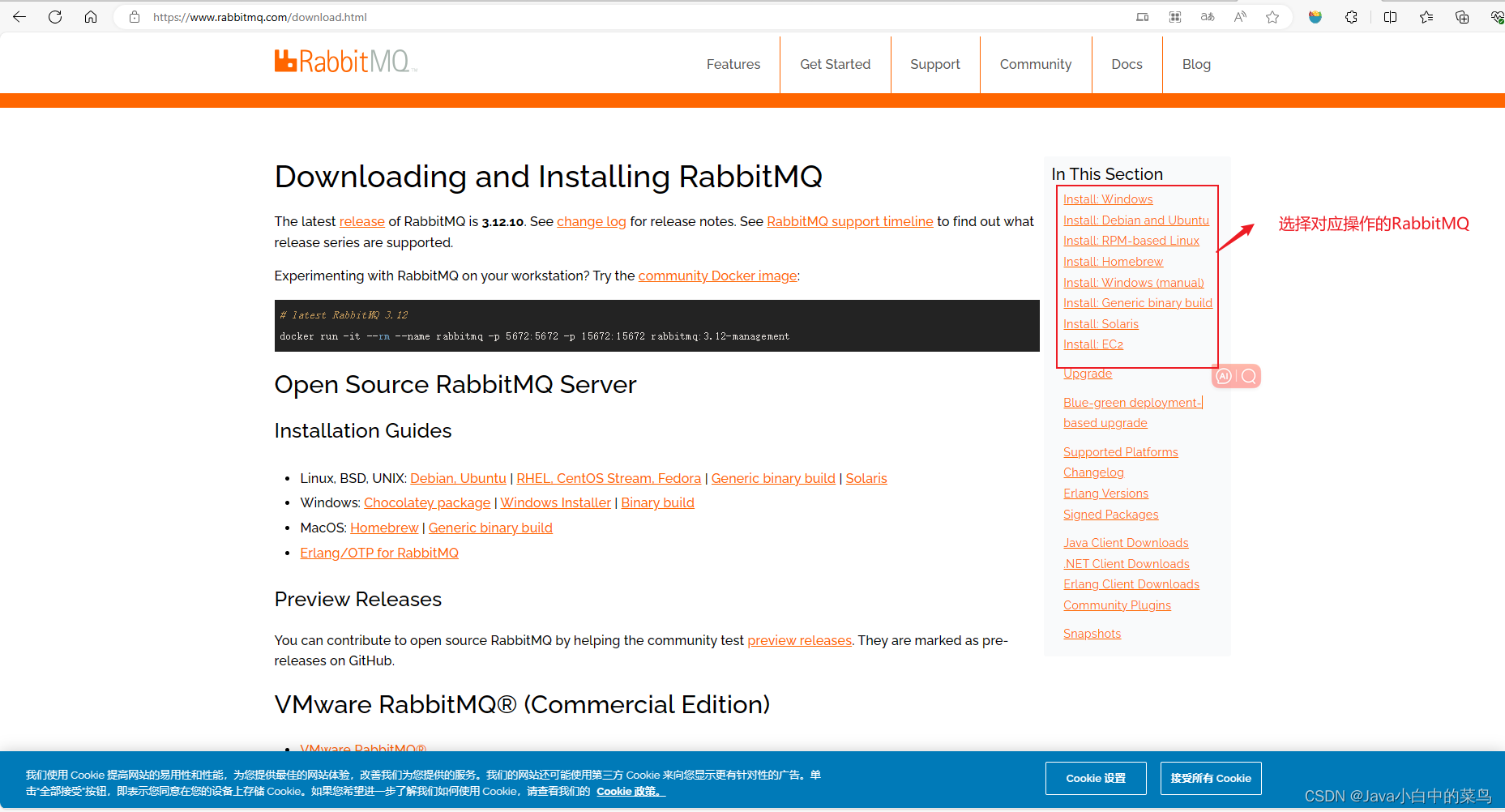Start Read Aloud from the toolbar
Screen dimensions: 1505x812
tap(1239, 16)
